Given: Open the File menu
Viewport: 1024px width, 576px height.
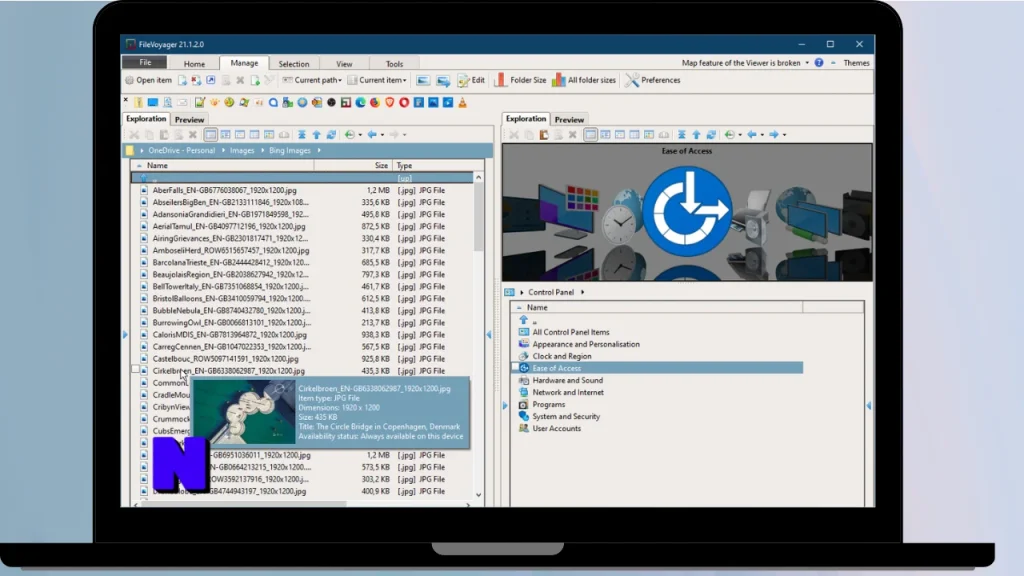Looking at the screenshot, I should point(145,63).
